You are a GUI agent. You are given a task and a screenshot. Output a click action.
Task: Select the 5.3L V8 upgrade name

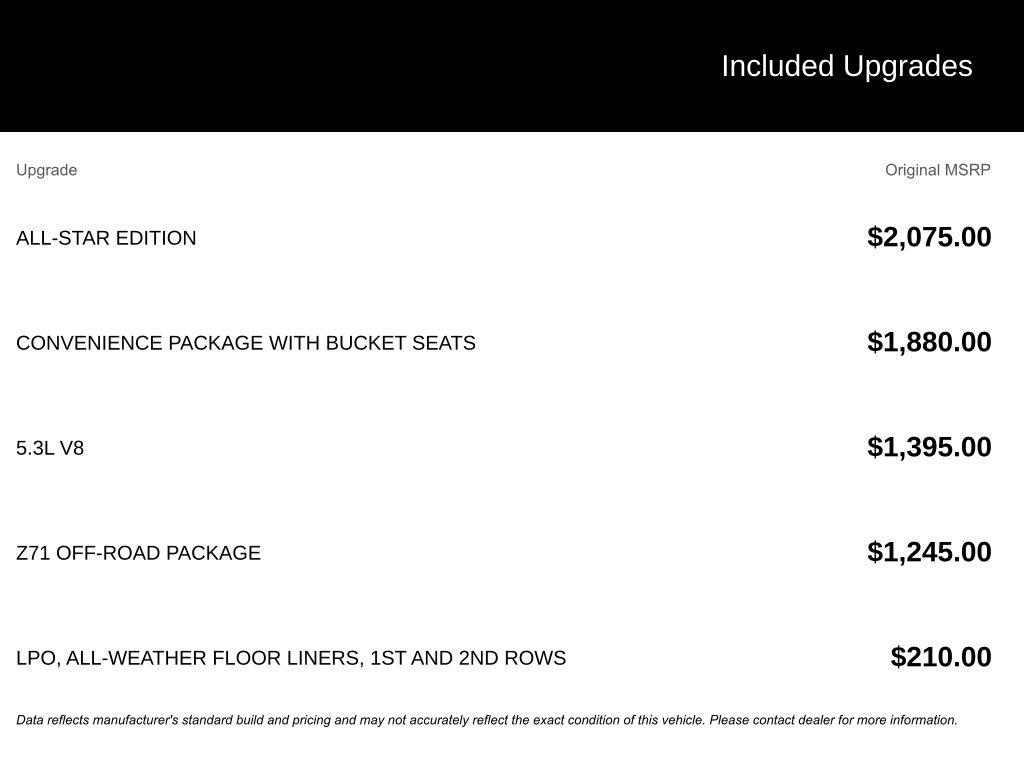pyautogui.click(x=50, y=448)
